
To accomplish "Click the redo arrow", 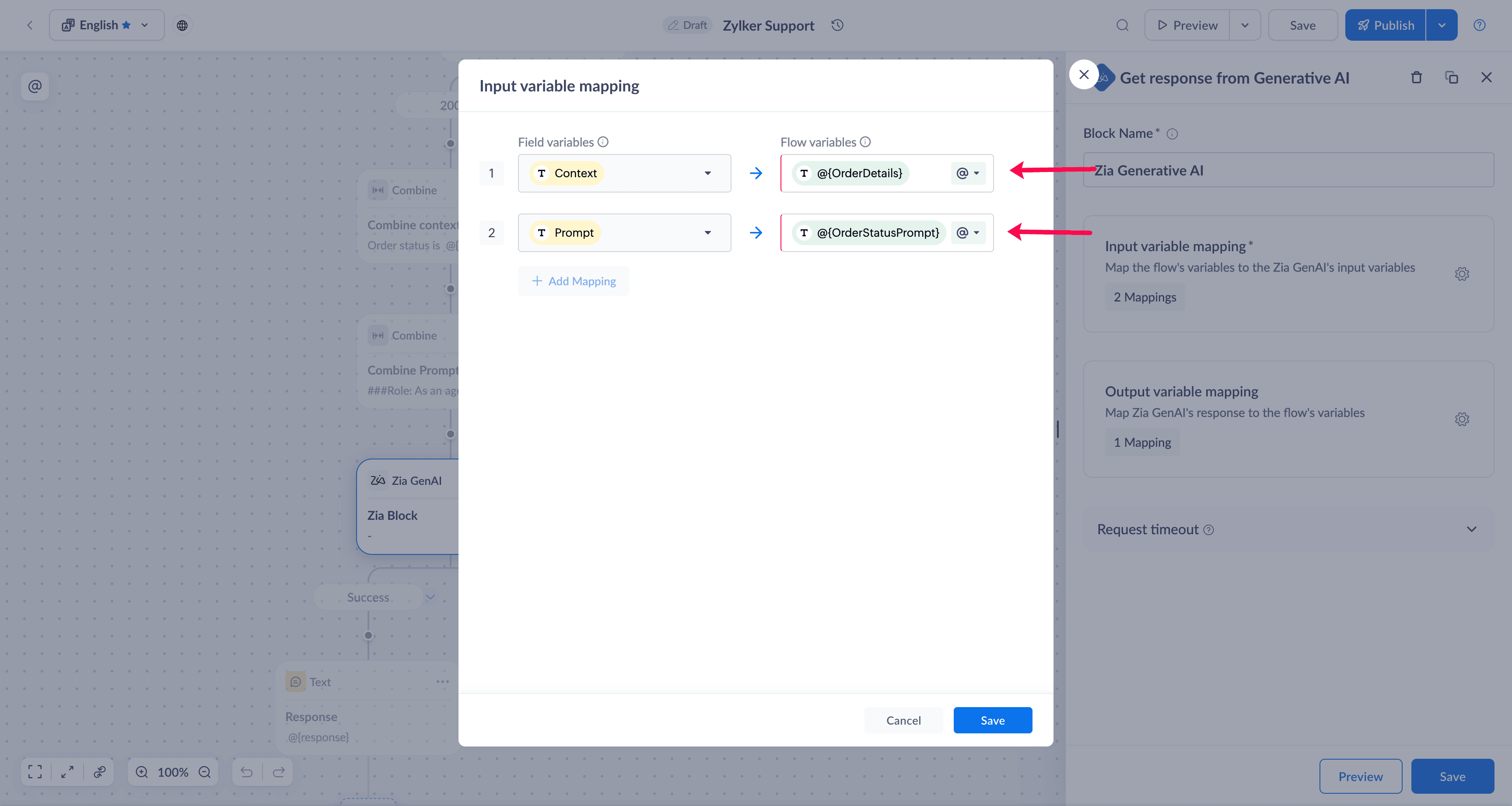I will click(279, 772).
